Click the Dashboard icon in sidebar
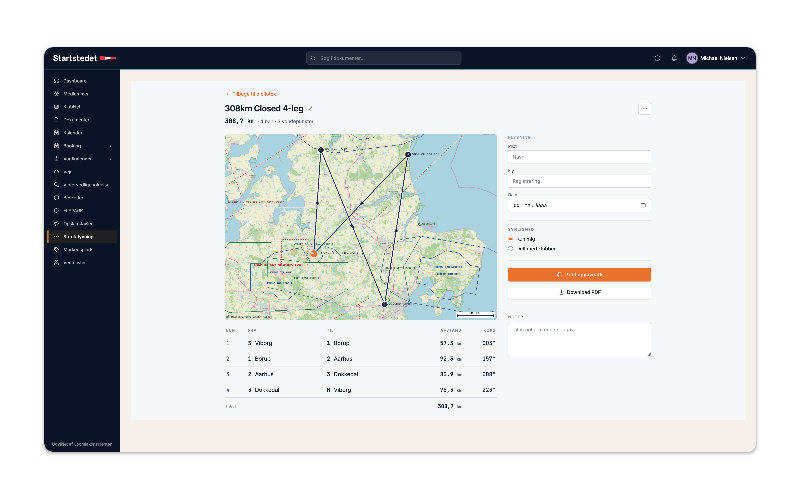 pyautogui.click(x=57, y=81)
